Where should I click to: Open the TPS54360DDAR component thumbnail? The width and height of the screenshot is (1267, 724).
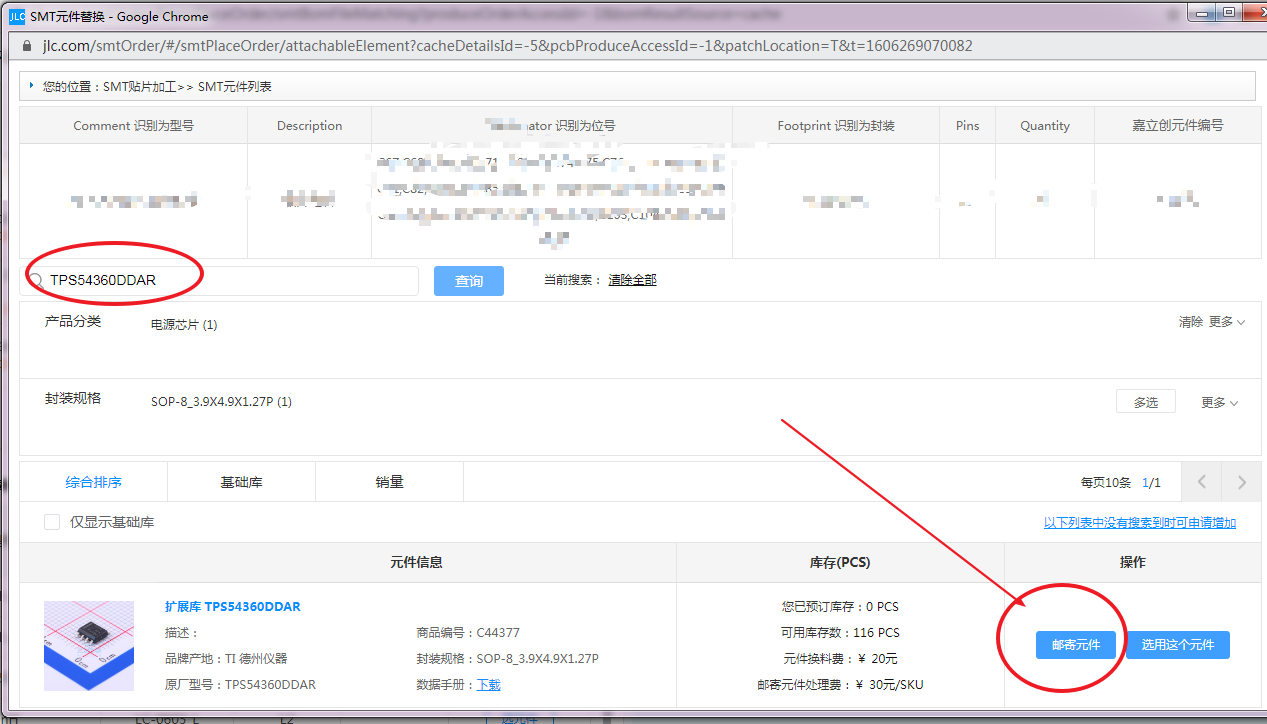click(89, 646)
